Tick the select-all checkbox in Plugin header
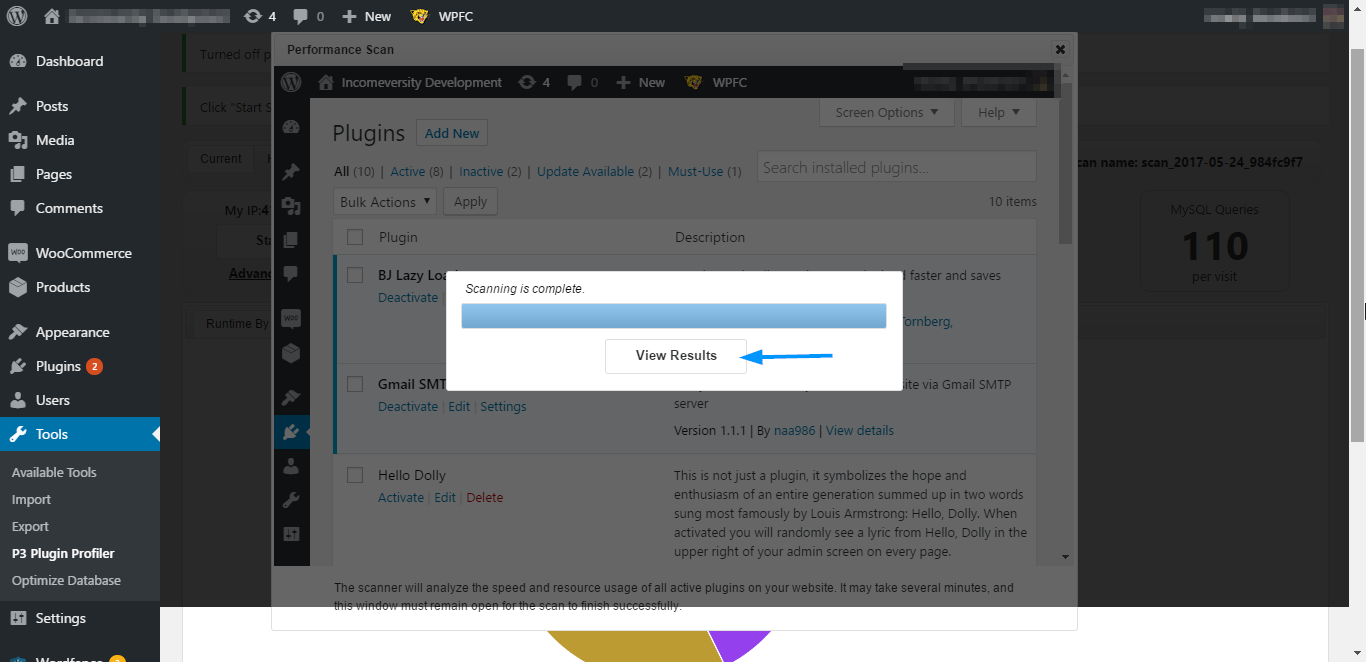The image size is (1366, 662). [355, 237]
